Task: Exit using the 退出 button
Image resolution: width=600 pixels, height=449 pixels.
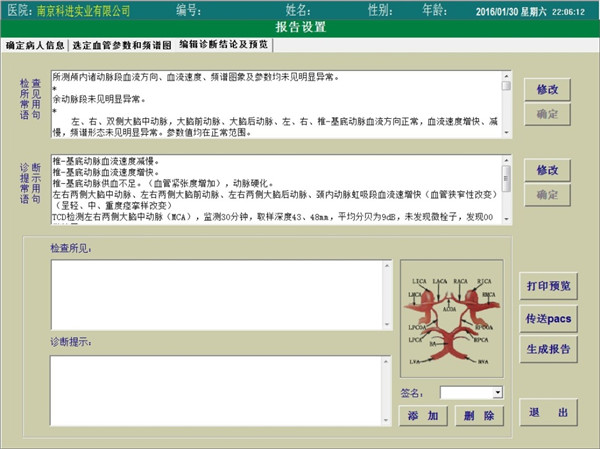Action: coord(548,412)
